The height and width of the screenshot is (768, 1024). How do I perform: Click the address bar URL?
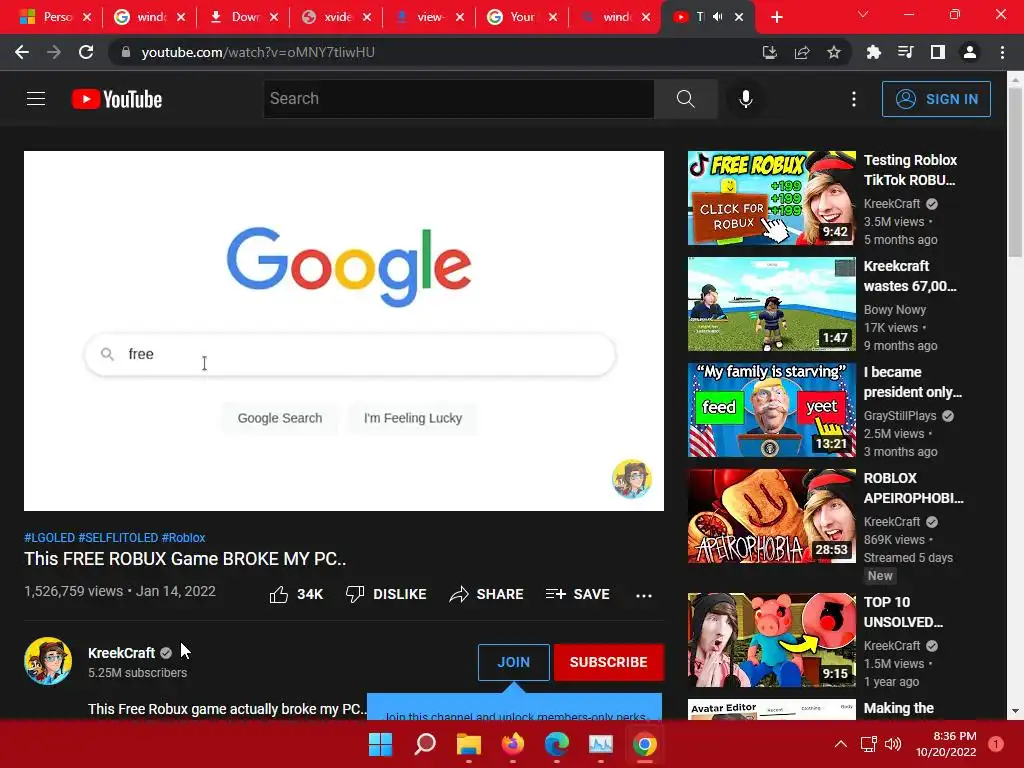258,52
